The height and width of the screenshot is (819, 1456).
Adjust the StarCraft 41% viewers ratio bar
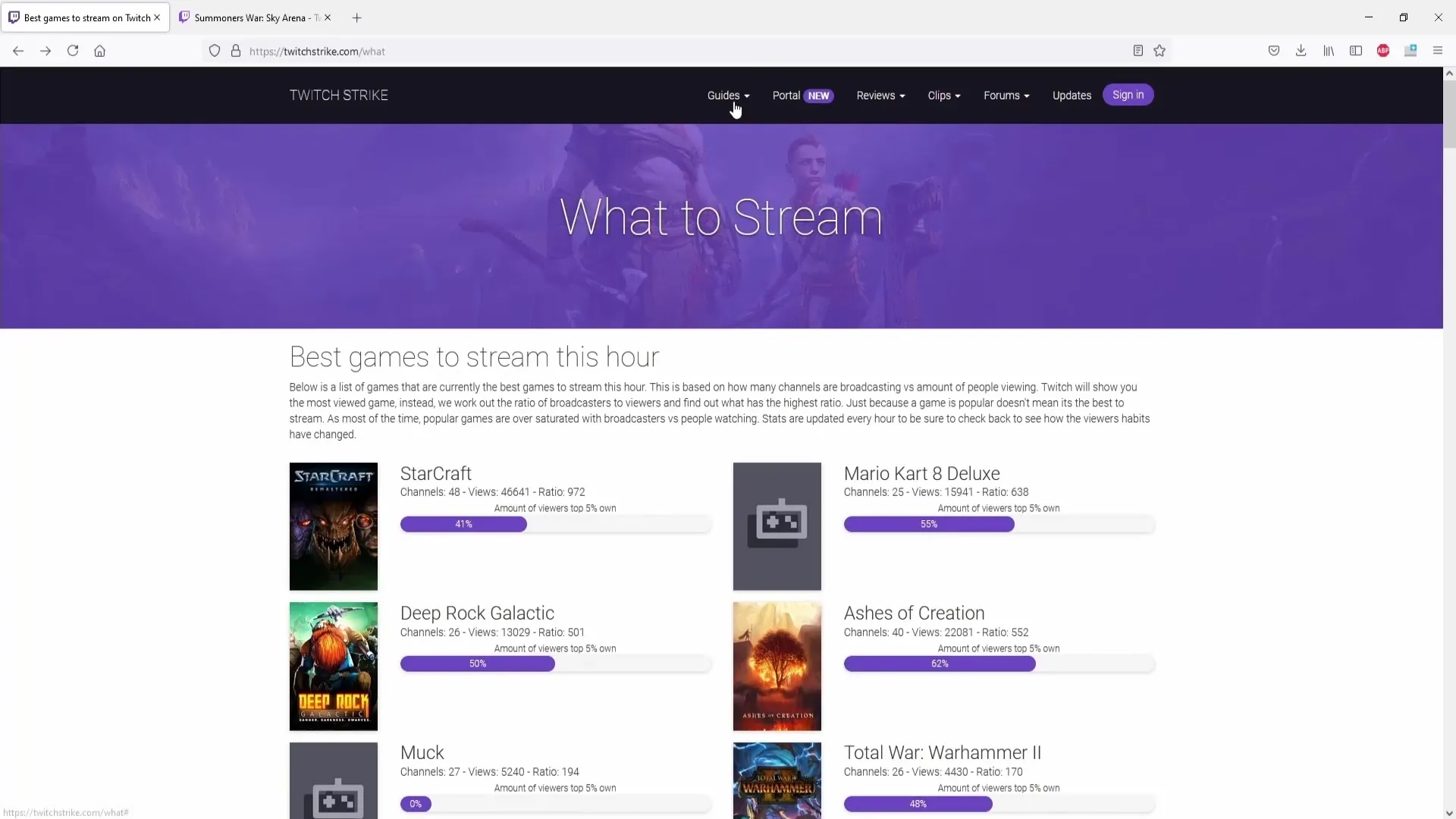point(463,524)
